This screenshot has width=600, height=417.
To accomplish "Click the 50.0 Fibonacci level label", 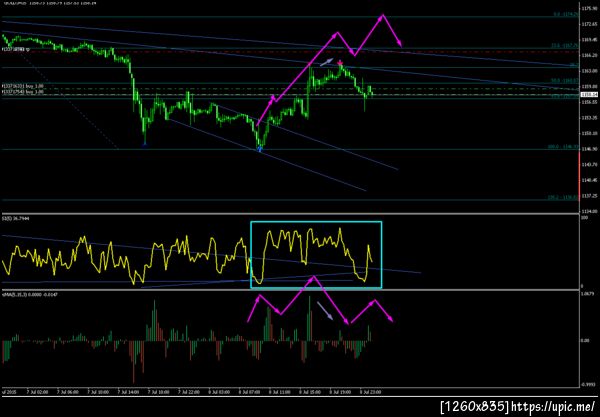I will click(564, 81).
